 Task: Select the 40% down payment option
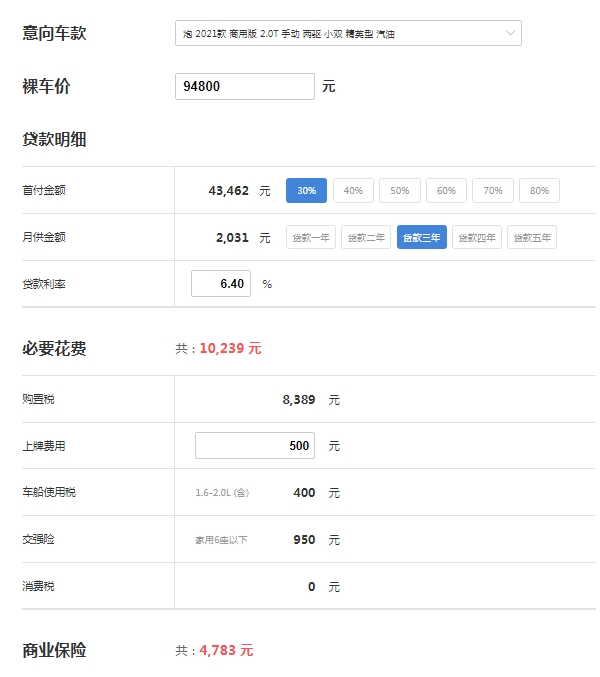click(353, 190)
